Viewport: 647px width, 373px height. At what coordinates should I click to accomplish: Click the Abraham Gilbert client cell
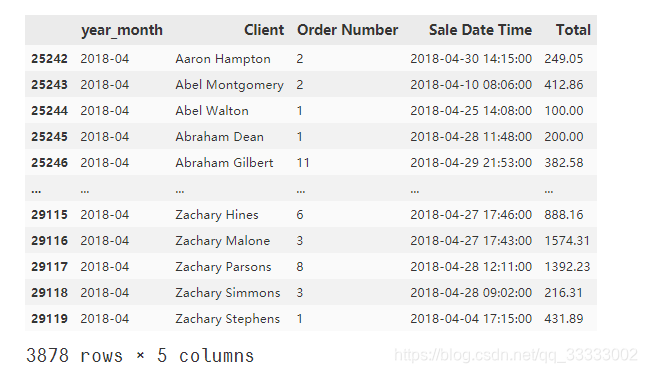pyautogui.click(x=224, y=163)
